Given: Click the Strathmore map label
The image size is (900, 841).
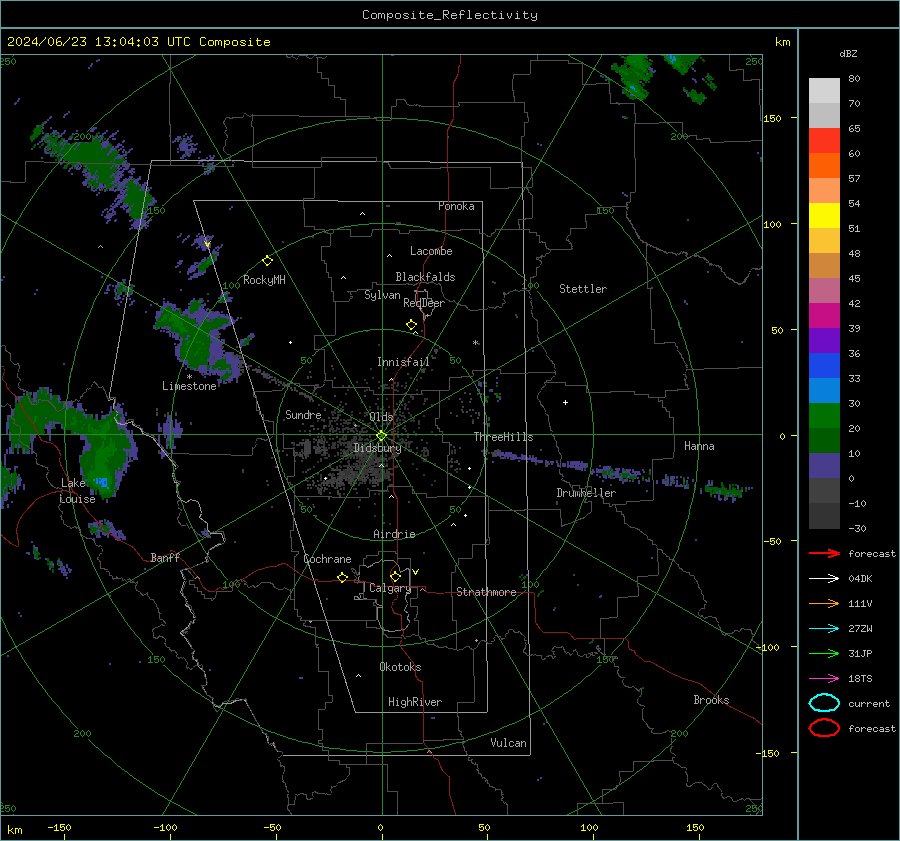Looking at the screenshot, I should [486, 592].
